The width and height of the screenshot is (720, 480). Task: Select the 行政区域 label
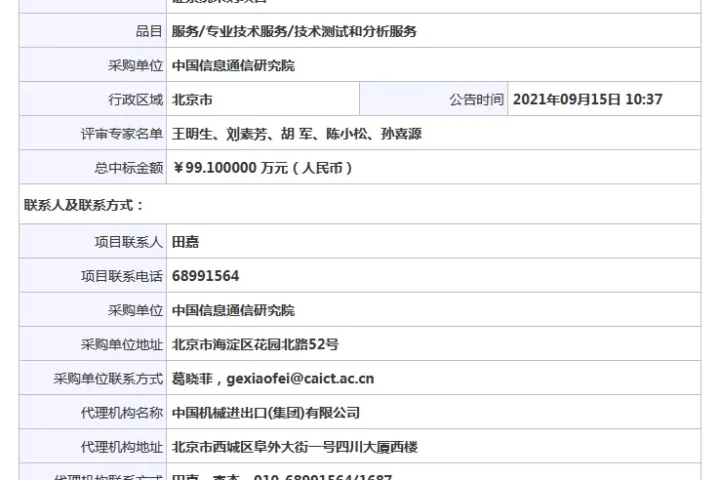135,100
